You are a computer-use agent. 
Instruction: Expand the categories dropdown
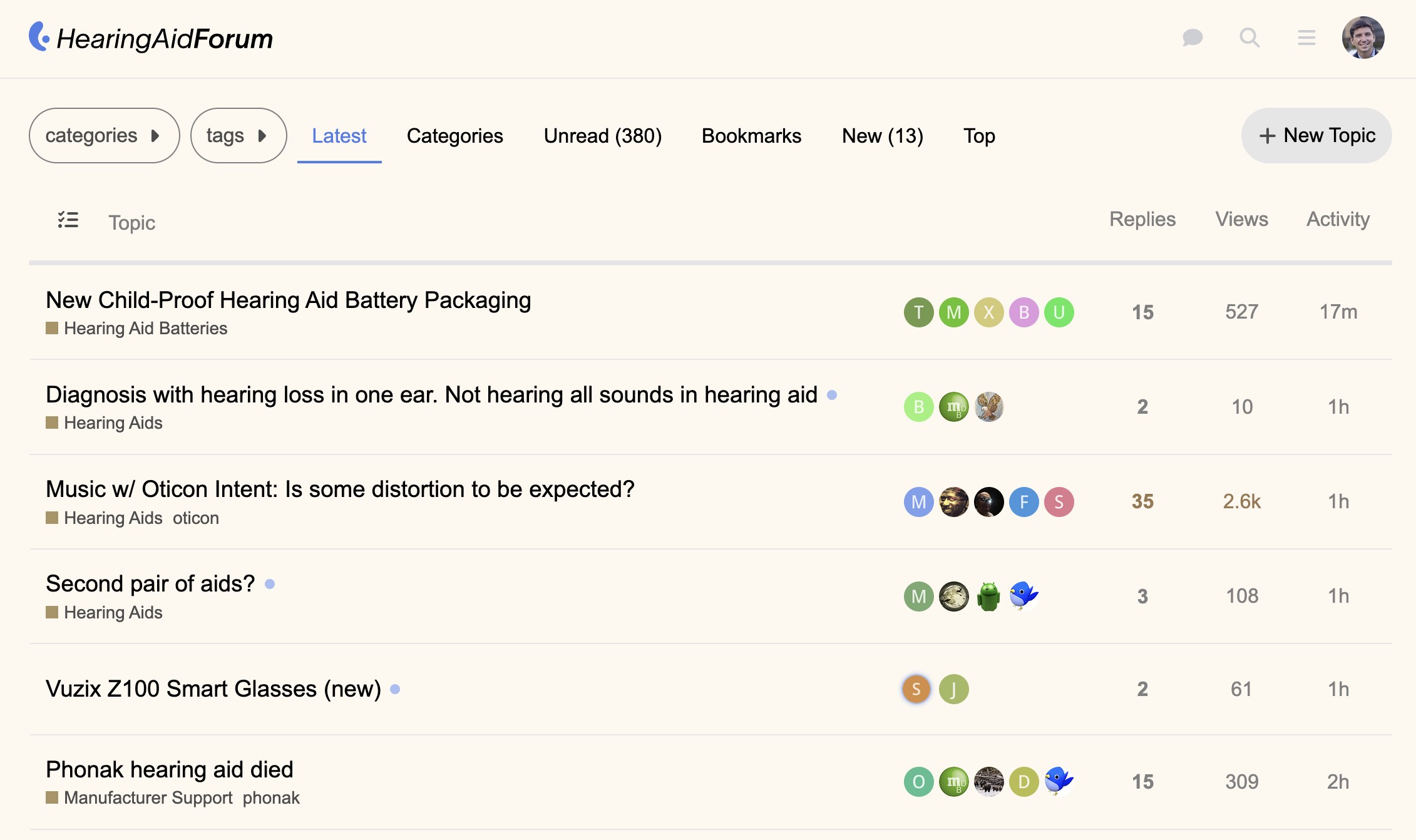click(x=104, y=135)
